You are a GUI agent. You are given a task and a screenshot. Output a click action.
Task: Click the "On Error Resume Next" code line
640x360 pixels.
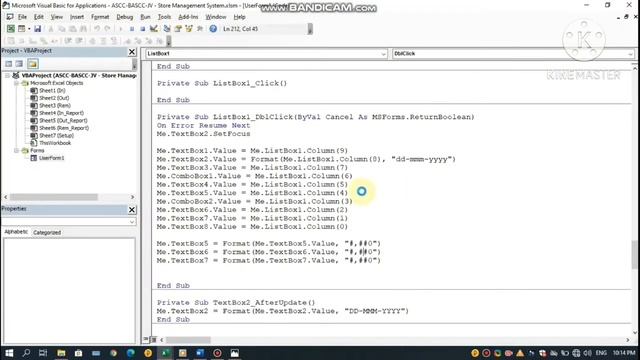tap(203, 125)
